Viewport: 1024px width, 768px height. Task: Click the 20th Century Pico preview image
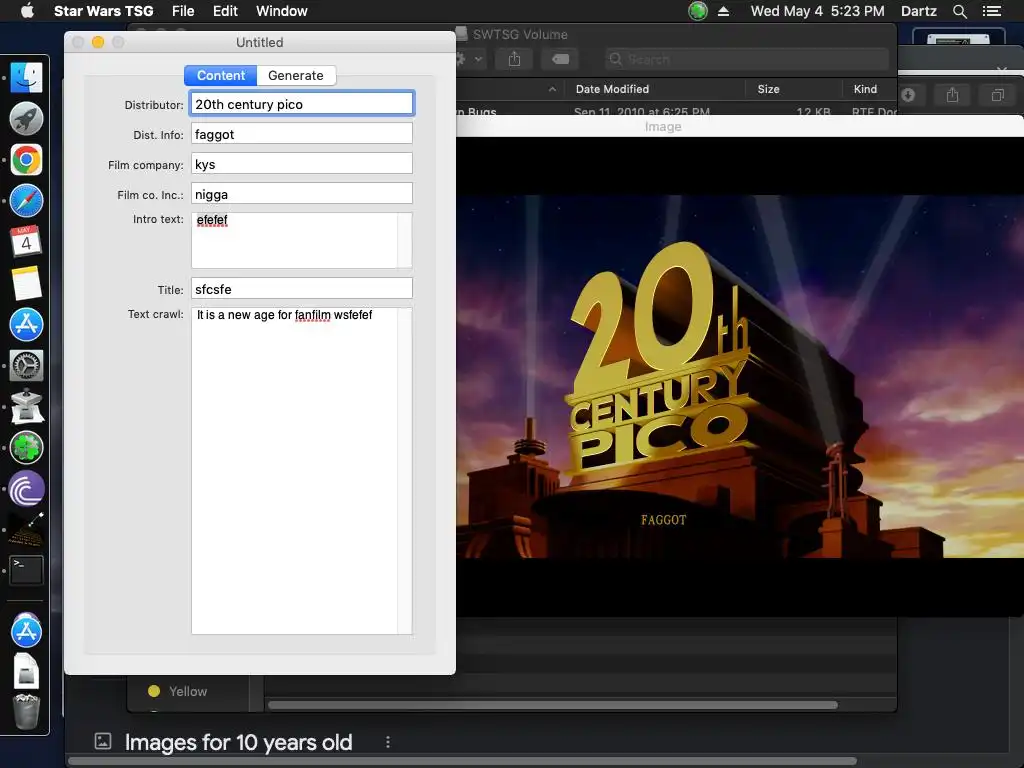click(740, 376)
